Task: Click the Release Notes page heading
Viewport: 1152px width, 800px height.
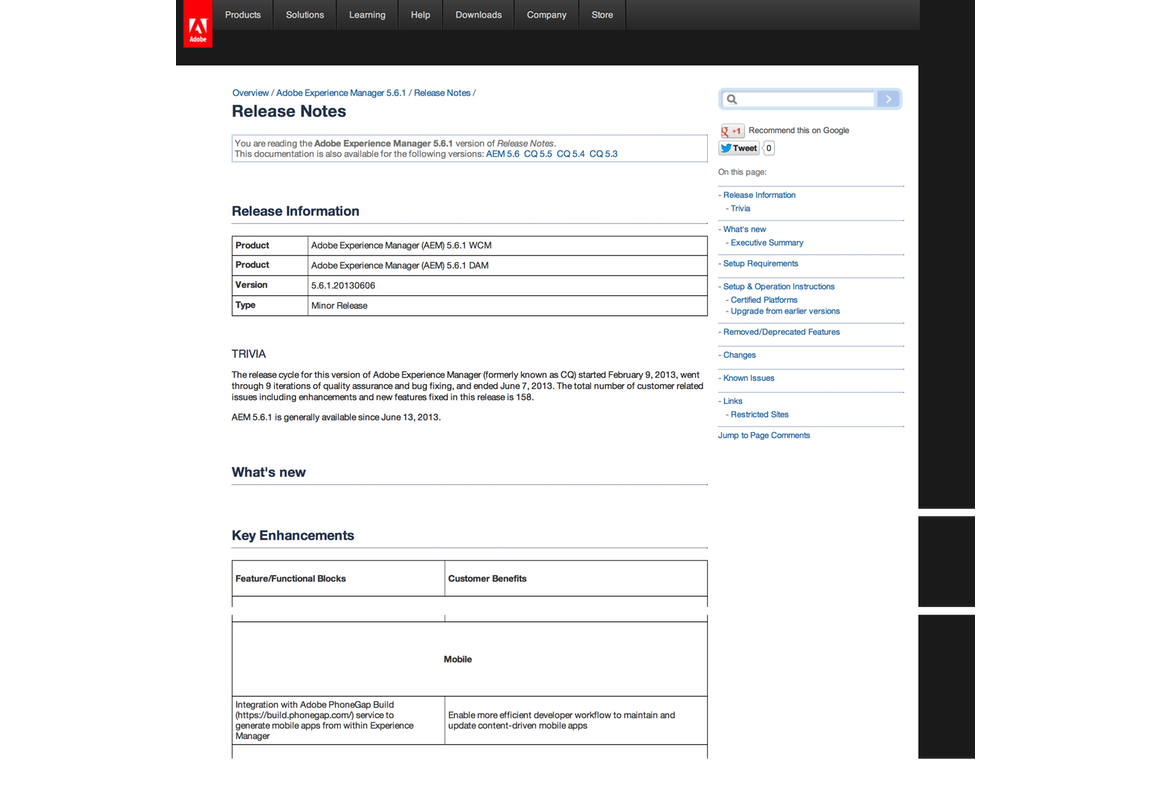Action: click(x=289, y=112)
